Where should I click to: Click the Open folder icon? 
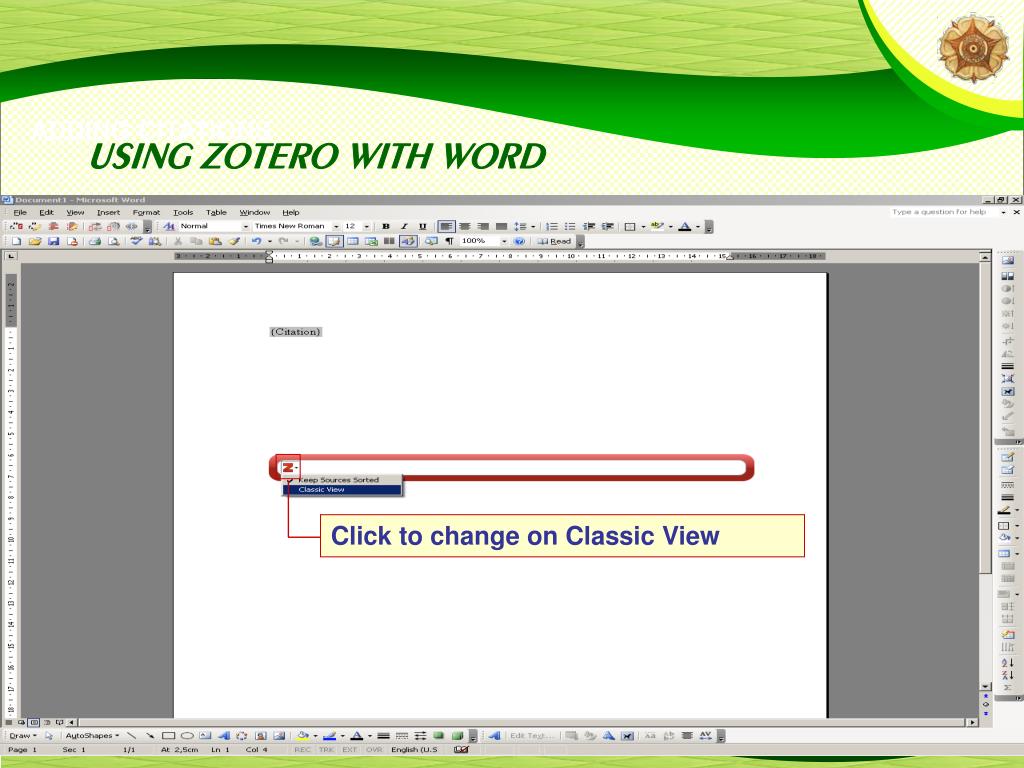pos(35,242)
